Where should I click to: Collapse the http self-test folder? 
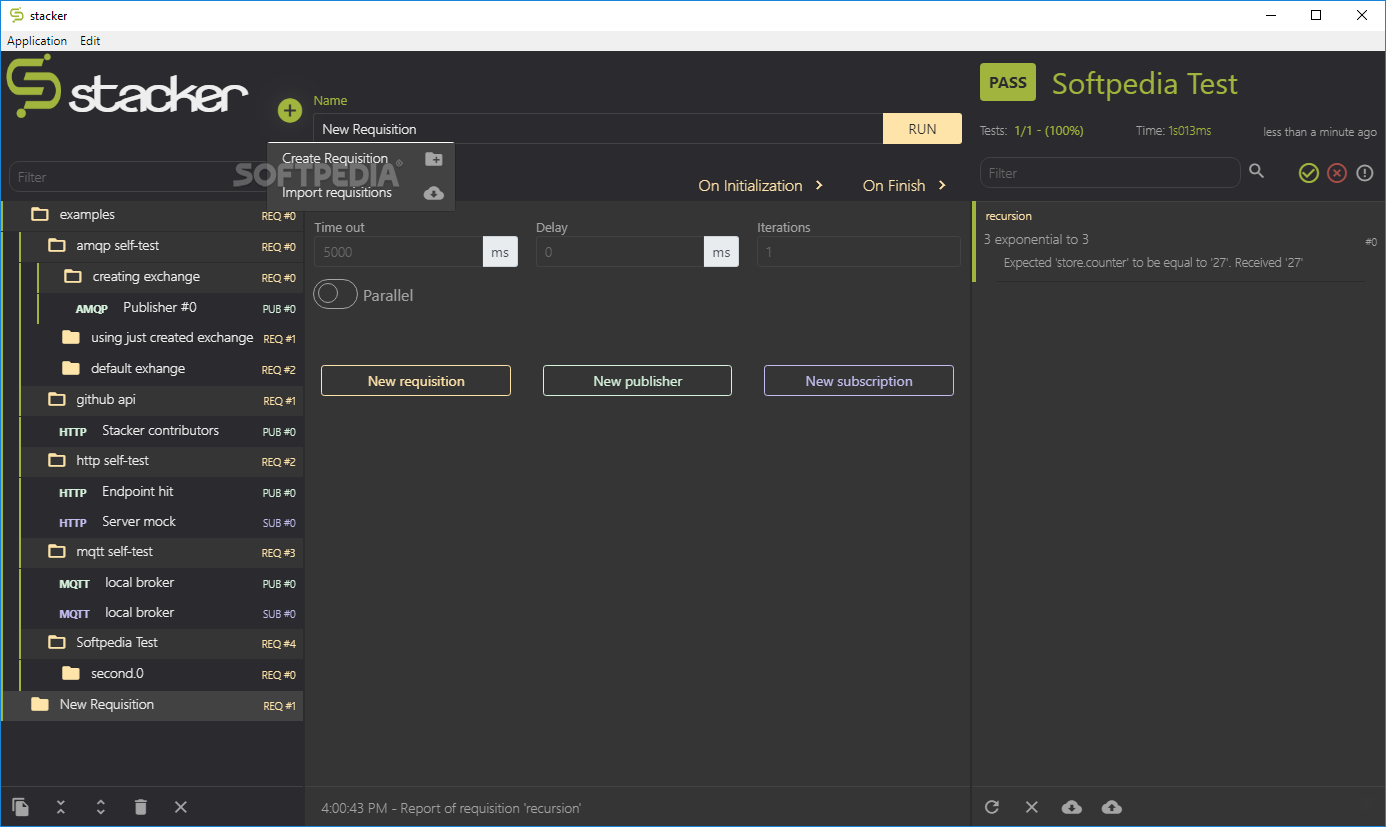tap(57, 460)
